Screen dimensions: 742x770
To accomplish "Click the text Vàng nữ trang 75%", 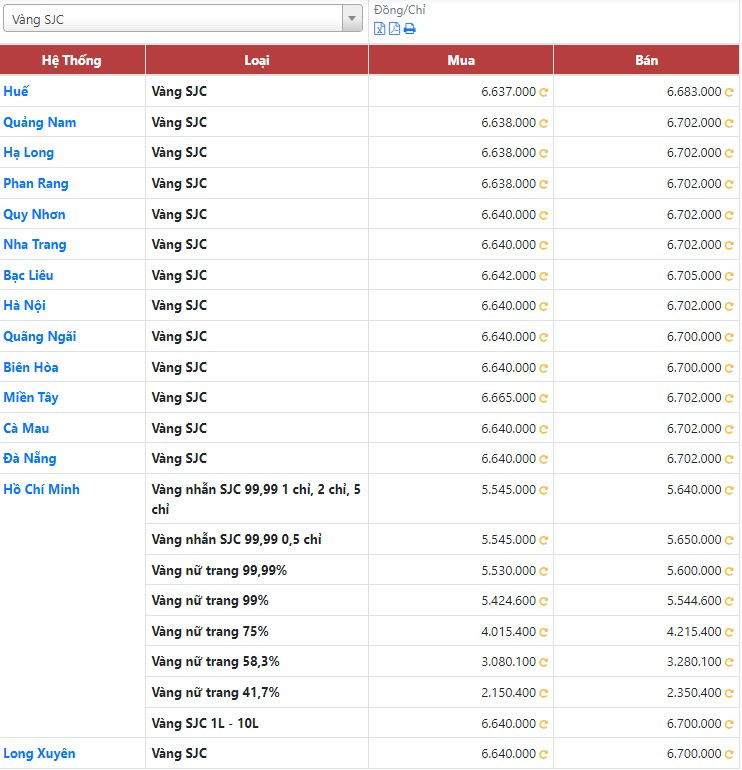I will pyautogui.click(x=210, y=632).
